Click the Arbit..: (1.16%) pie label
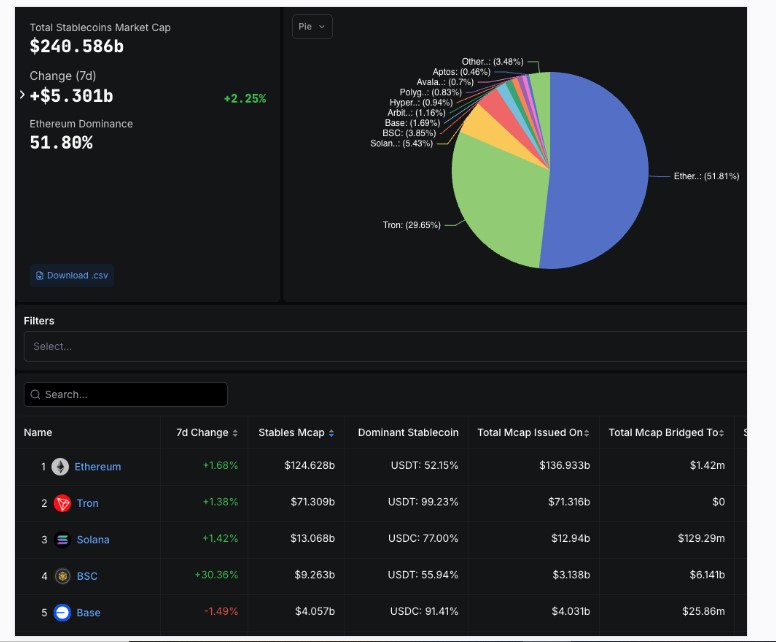The width and height of the screenshot is (776, 642). pos(416,113)
